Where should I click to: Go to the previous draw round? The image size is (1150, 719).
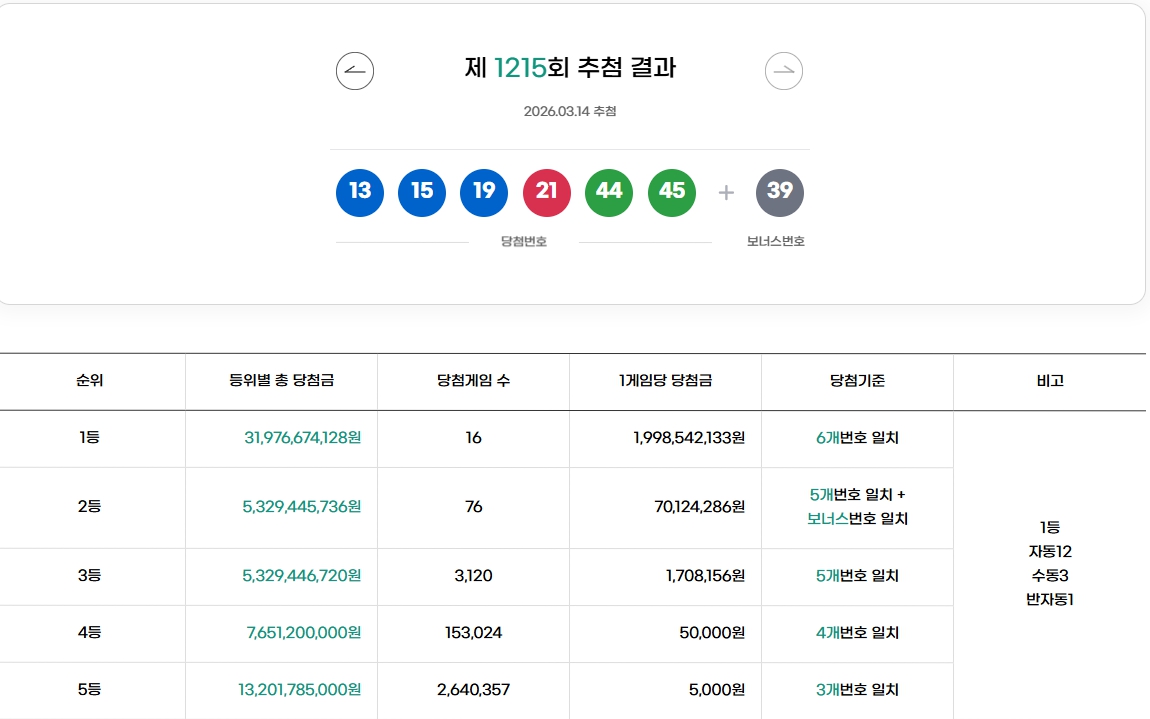pos(356,70)
